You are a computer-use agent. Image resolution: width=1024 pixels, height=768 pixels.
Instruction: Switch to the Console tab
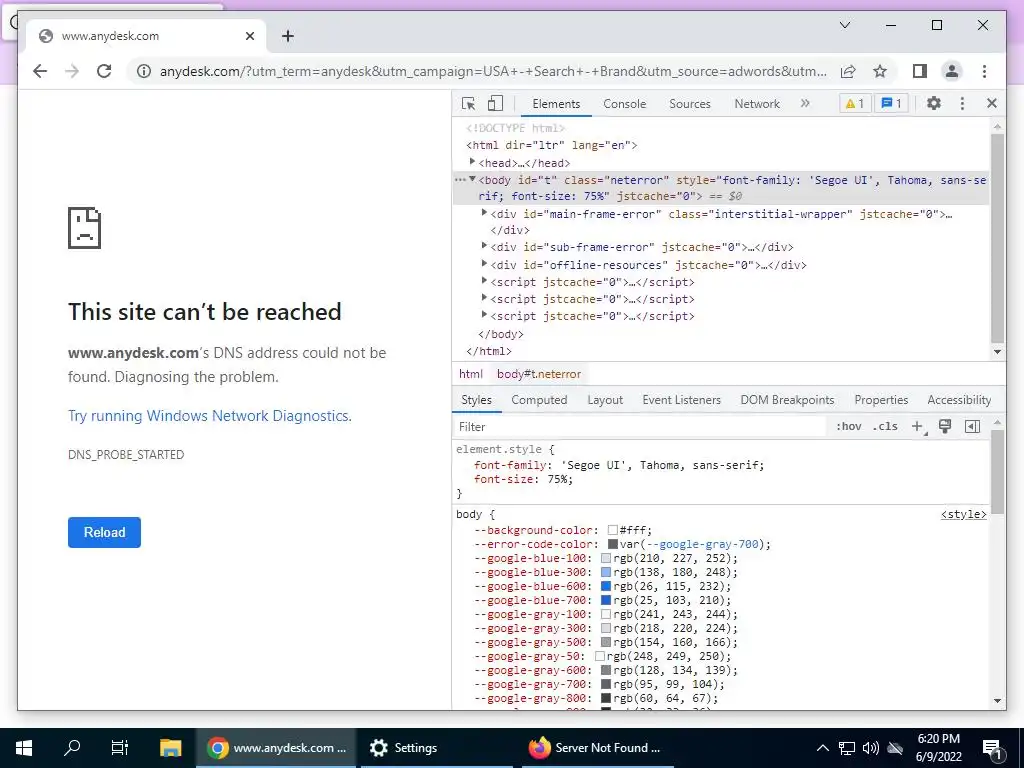(x=624, y=104)
